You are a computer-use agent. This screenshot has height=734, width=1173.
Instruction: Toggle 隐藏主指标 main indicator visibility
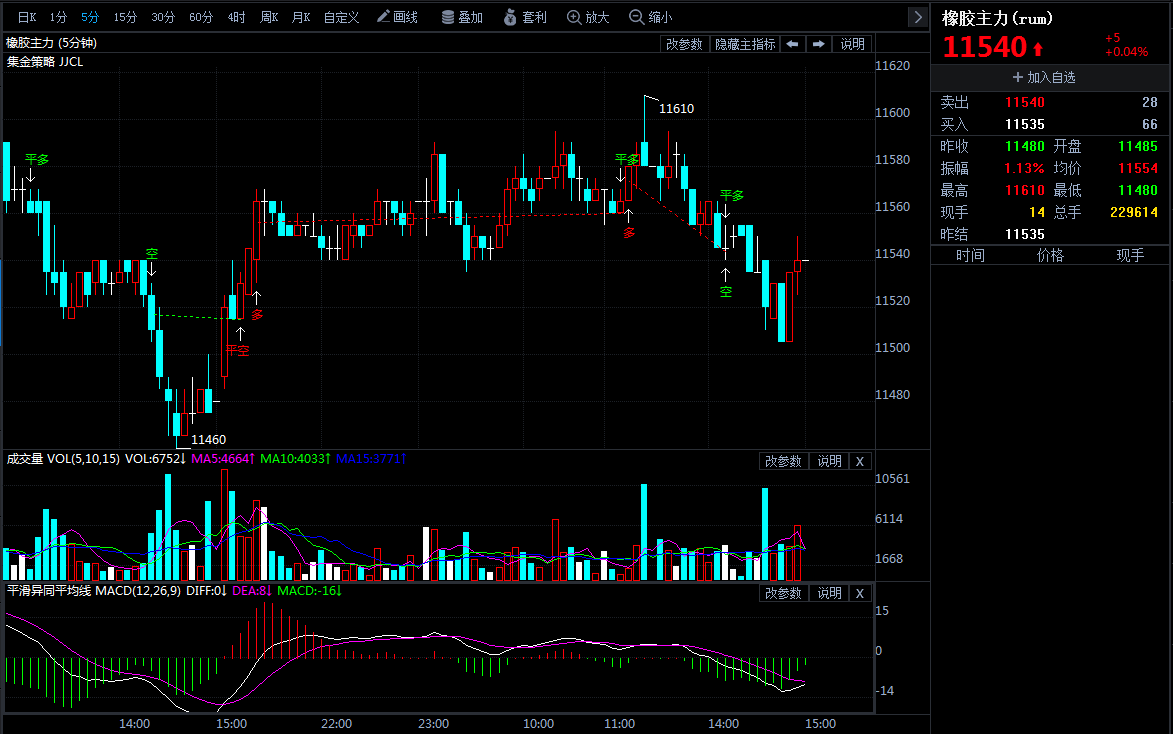pyautogui.click(x=745, y=44)
